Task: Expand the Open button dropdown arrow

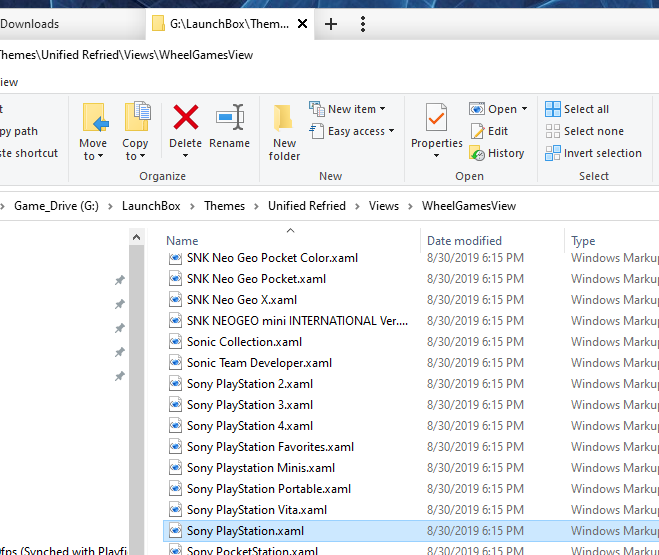Action: 524,109
